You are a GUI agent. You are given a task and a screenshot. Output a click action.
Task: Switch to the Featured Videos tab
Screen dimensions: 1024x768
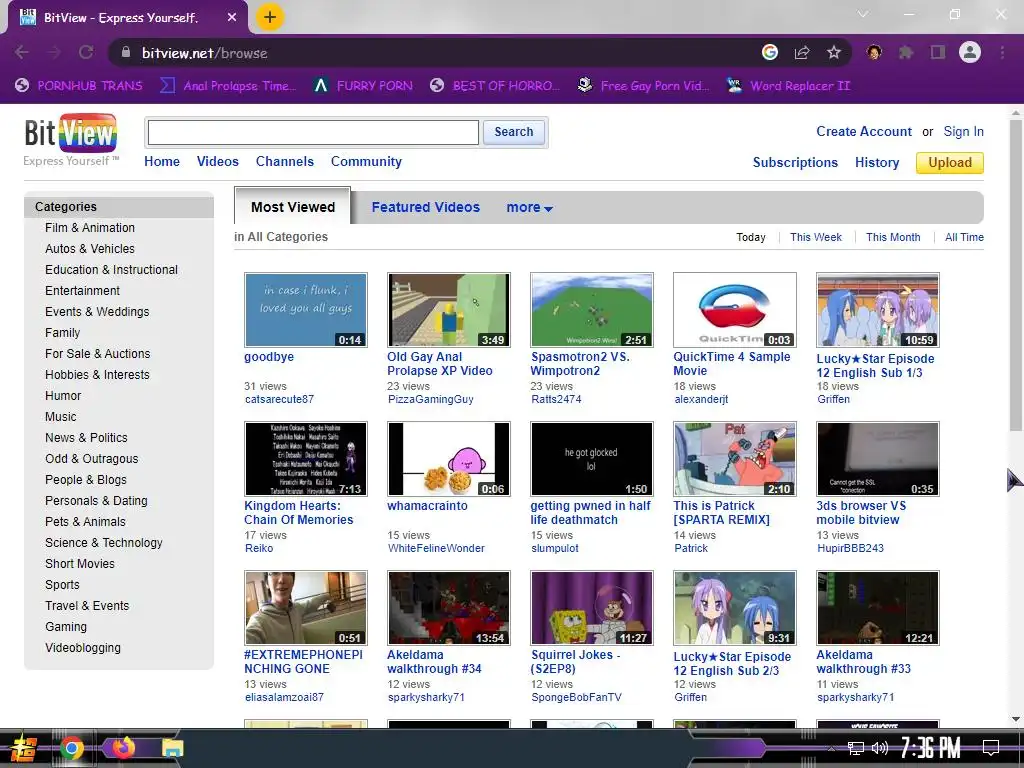(x=426, y=207)
